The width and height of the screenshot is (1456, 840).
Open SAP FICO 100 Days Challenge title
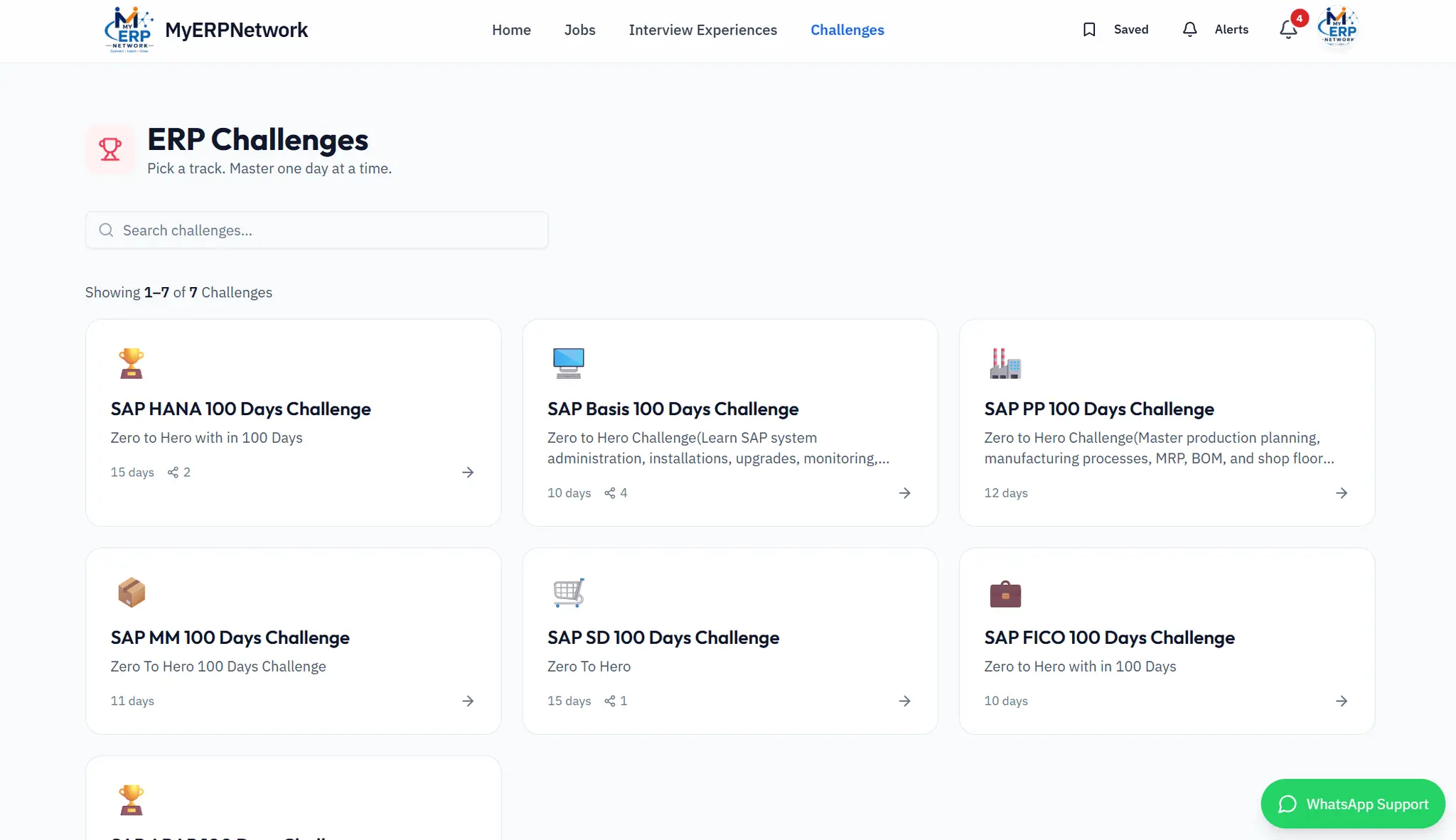pos(1109,638)
